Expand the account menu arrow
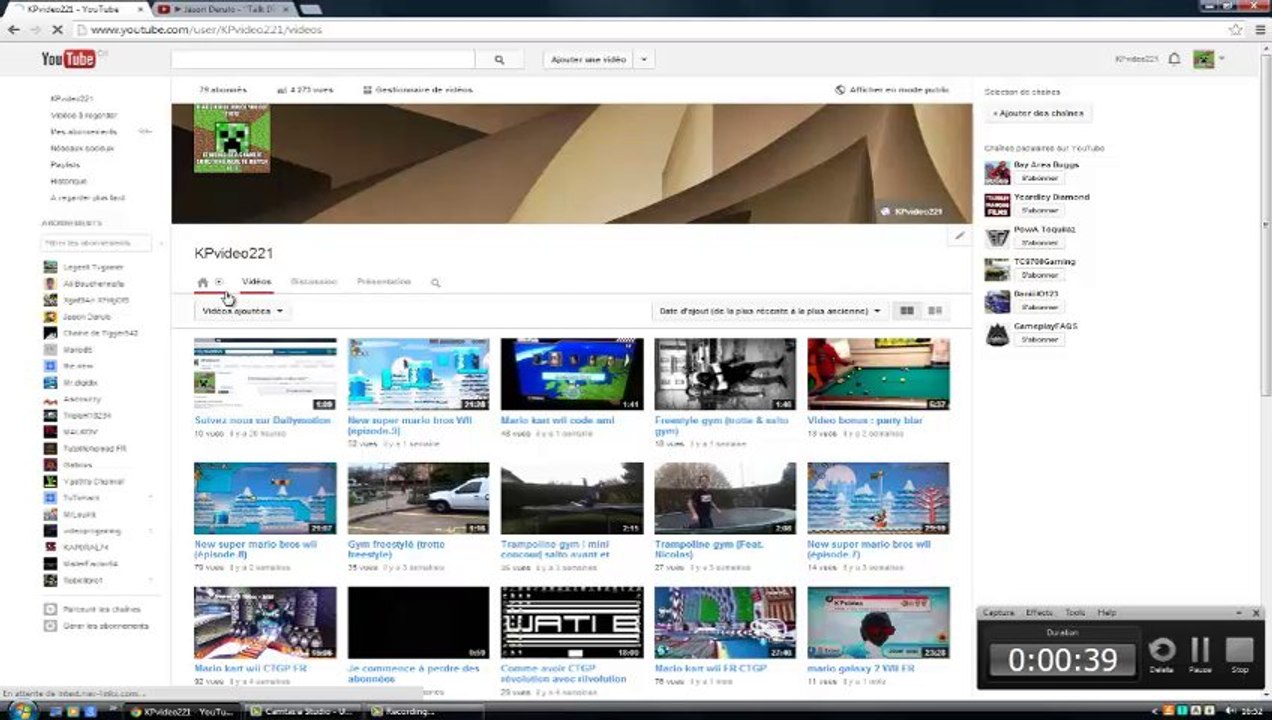This screenshot has width=1272, height=720. coord(1222,60)
